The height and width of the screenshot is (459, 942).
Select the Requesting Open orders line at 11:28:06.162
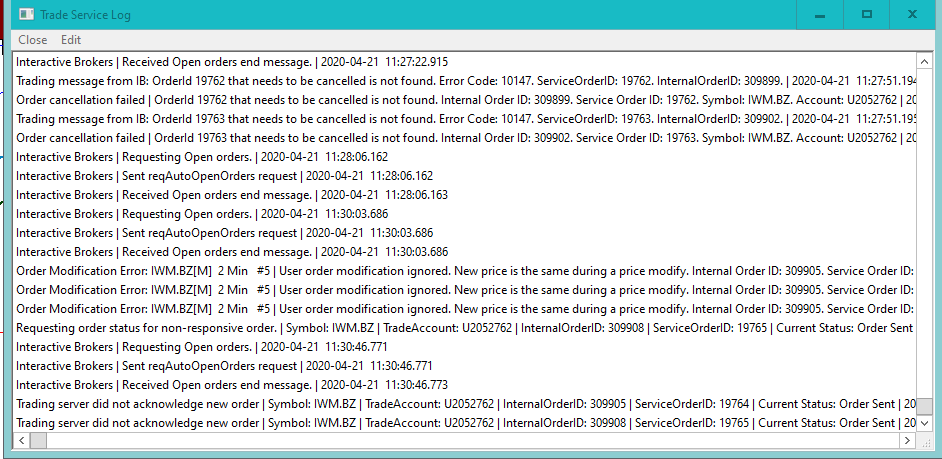202,157
